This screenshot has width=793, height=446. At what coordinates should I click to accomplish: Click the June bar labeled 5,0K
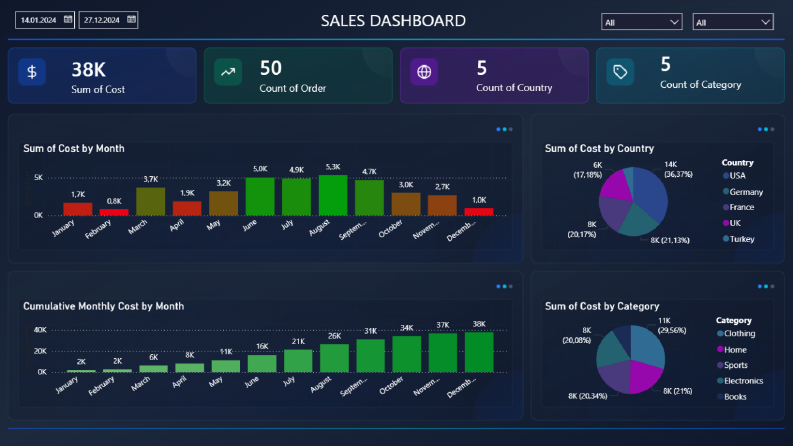pyautogui.click(x=260, y=196)
